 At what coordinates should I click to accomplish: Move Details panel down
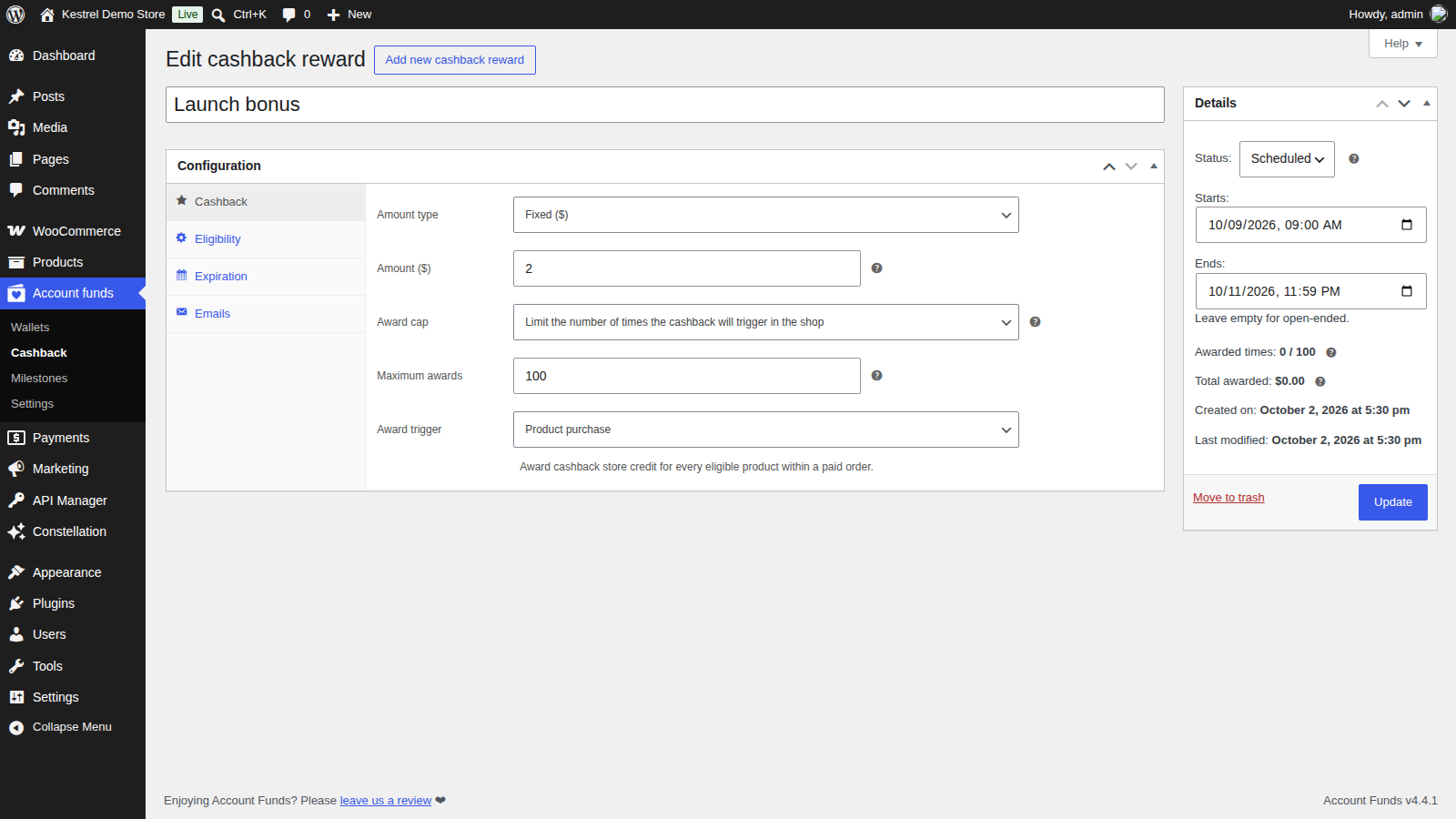pyautogui.click(x=1404, y=104)
